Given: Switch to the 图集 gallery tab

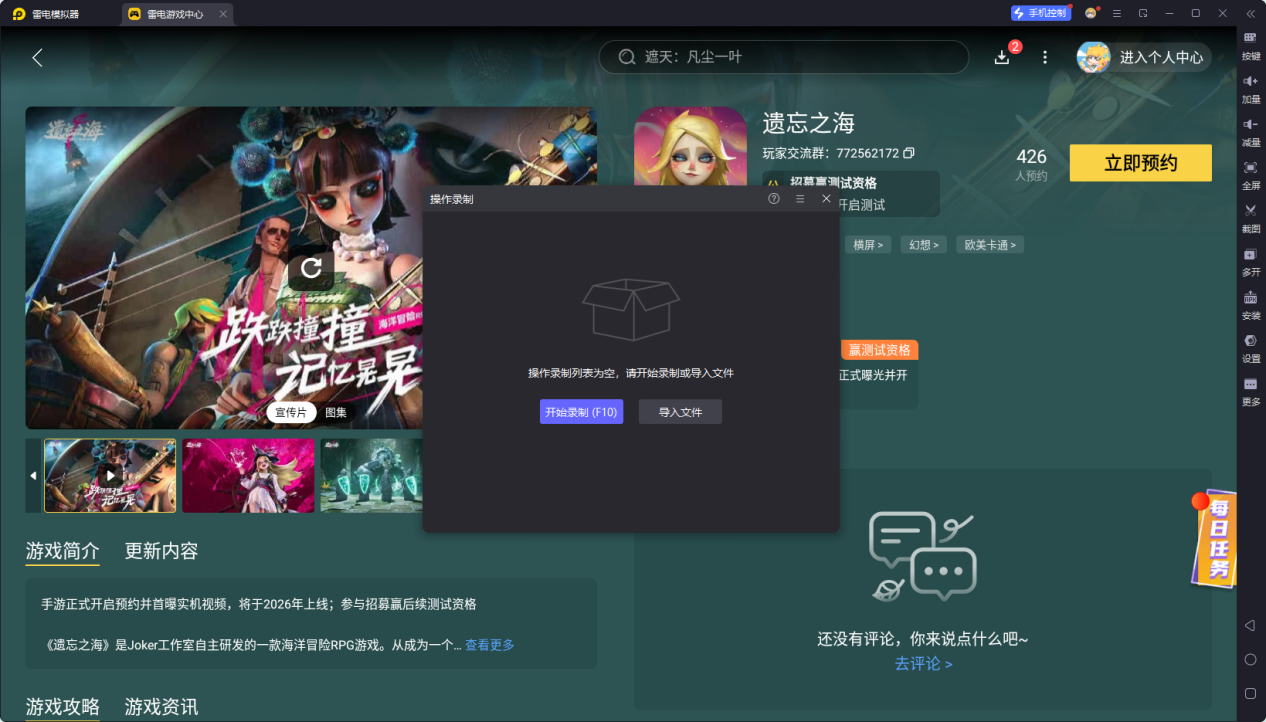Looking at the screenshot, I should (x=336, y=413).
